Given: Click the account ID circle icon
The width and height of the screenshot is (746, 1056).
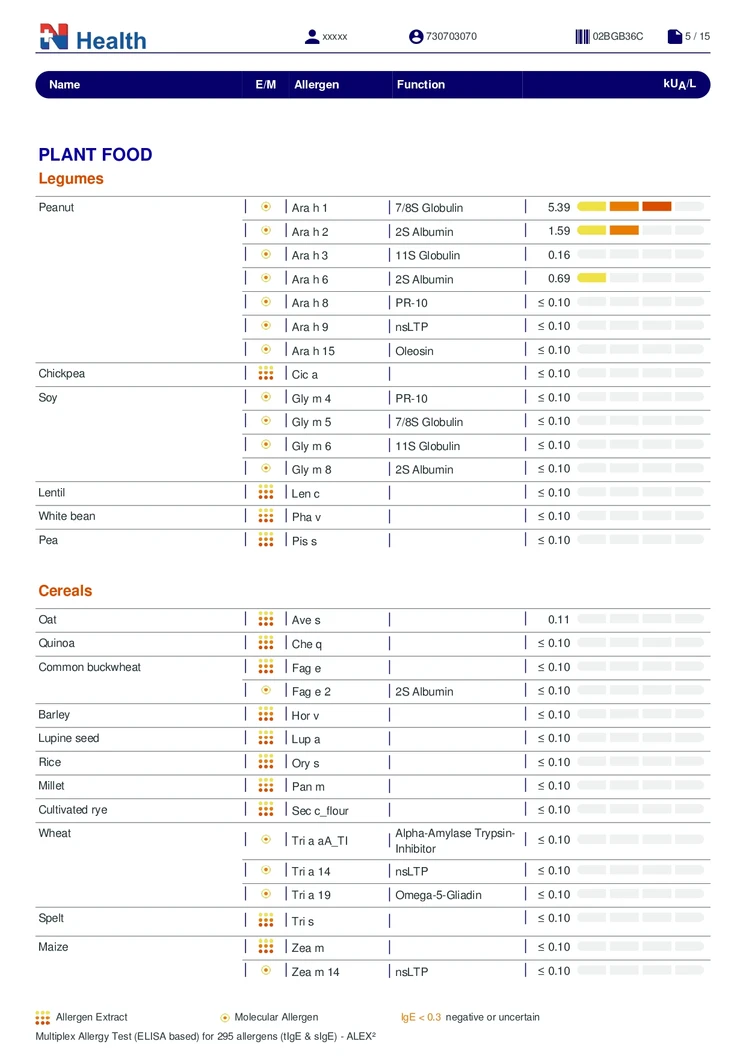Looking at the screenshot, I should point(416,37).
